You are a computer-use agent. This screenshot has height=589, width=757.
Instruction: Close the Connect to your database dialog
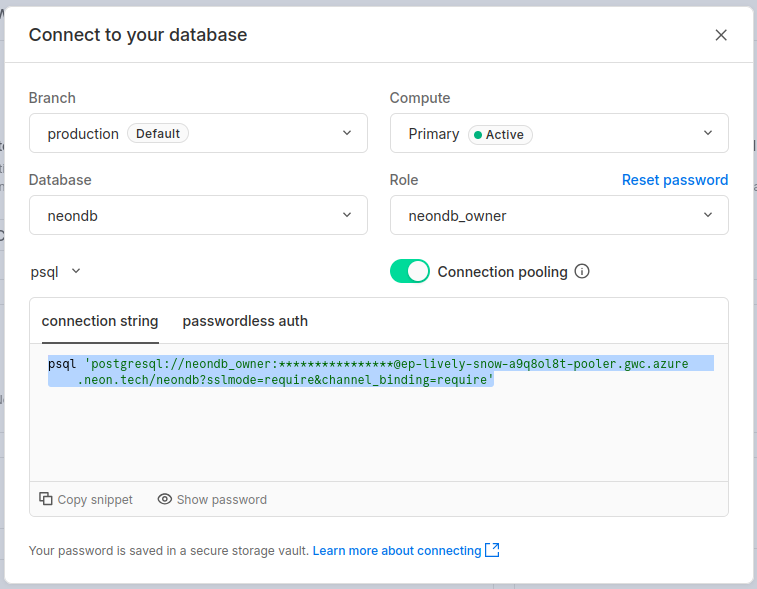click(720, 35)
